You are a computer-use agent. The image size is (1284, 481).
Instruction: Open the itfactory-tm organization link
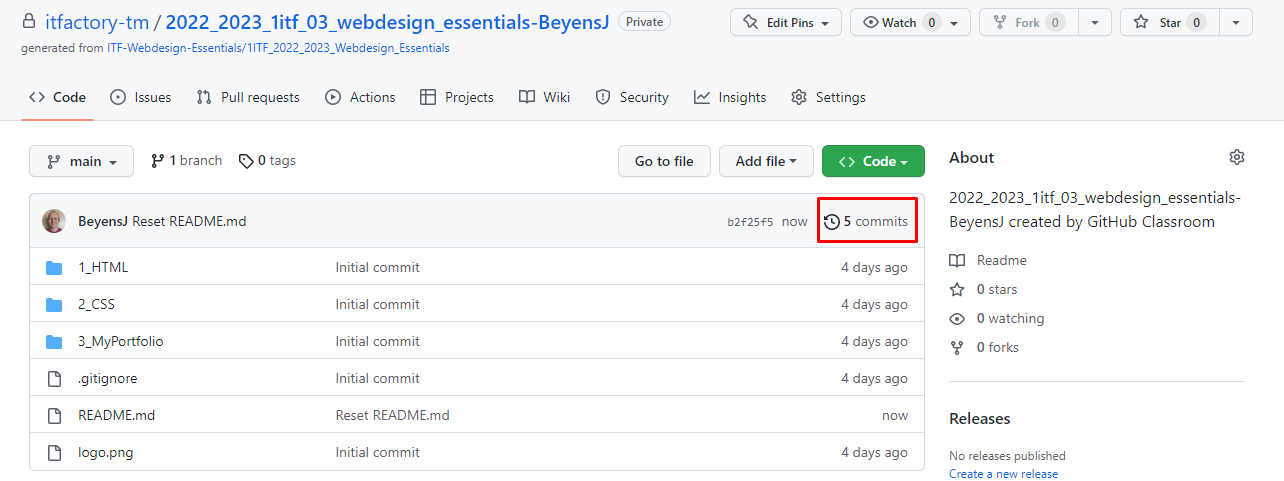pyautogui.click(x=97, y=21)
